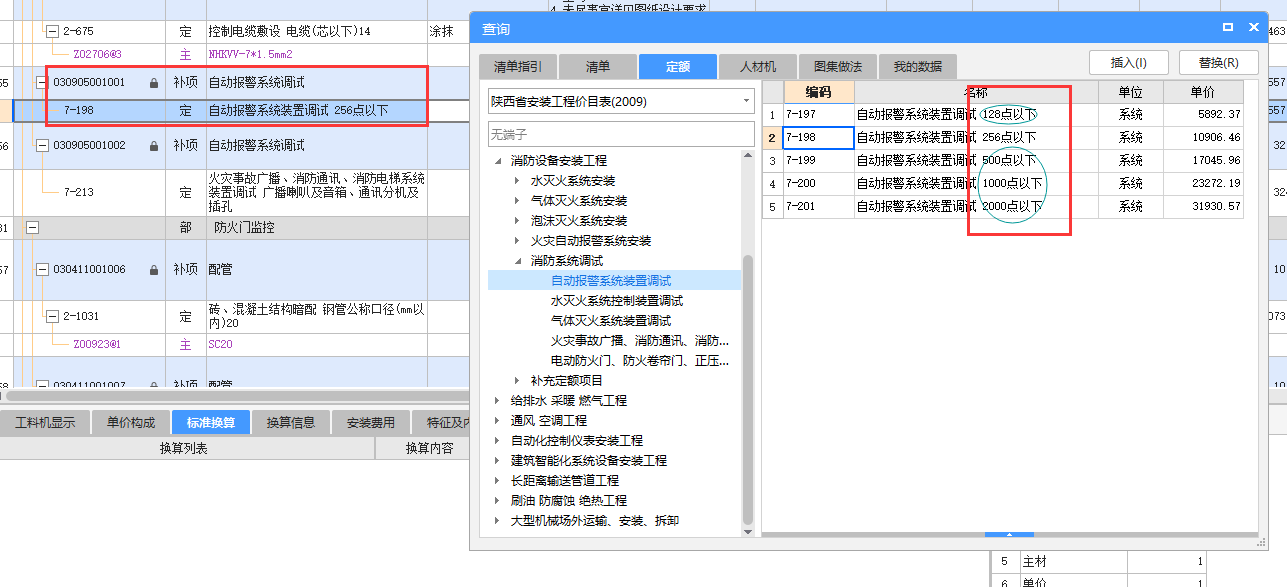
Task: Collapse the 消防系统调试 node
Action: pos(517,261)
